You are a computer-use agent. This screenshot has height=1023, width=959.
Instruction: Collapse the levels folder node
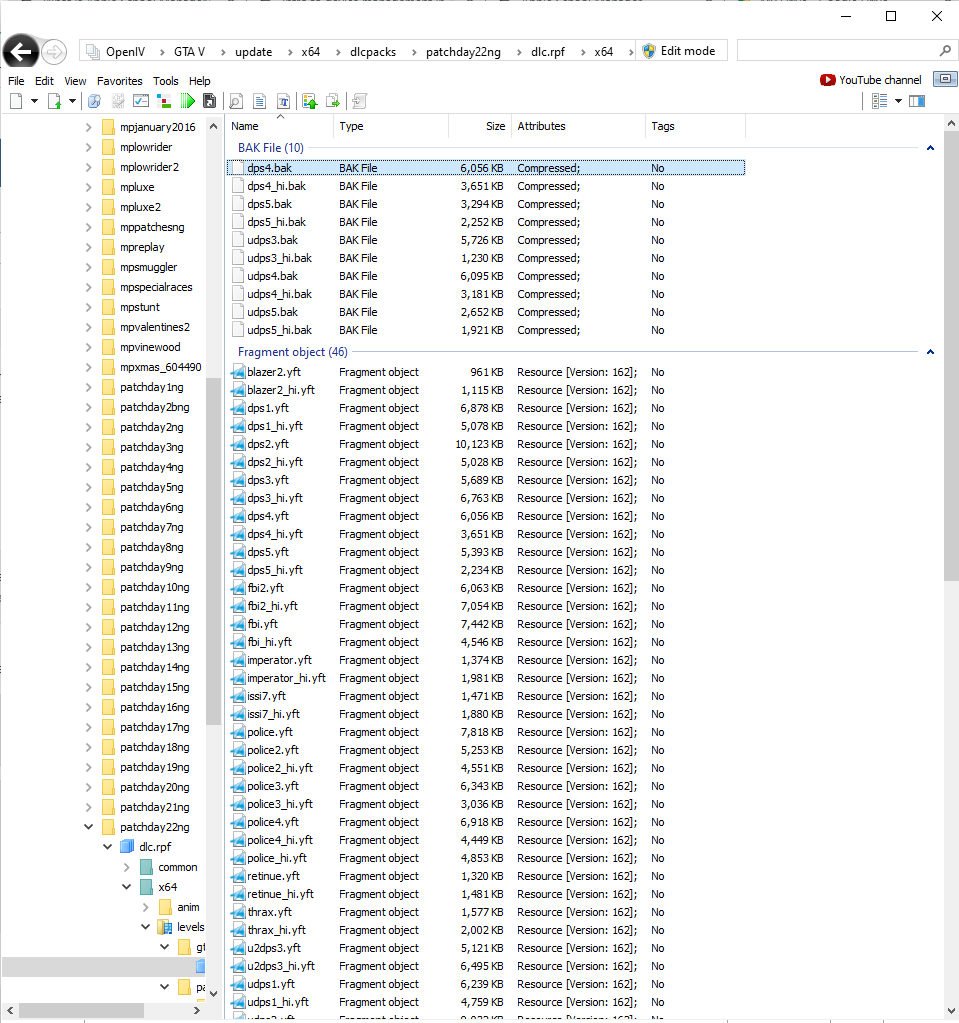tap(145, 927)
